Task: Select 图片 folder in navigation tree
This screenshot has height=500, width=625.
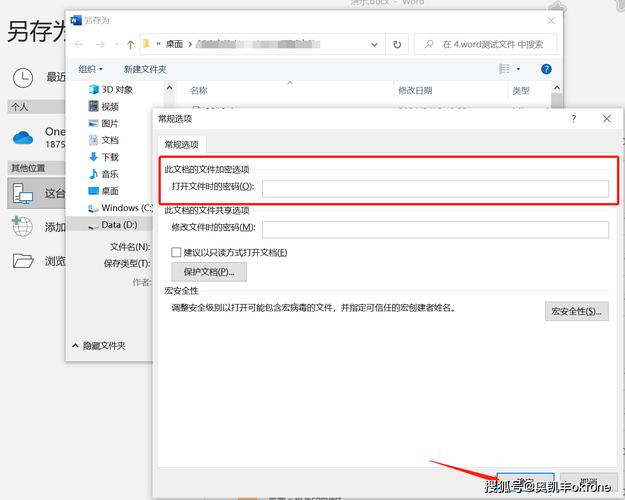Action: [x=104, y=123]
